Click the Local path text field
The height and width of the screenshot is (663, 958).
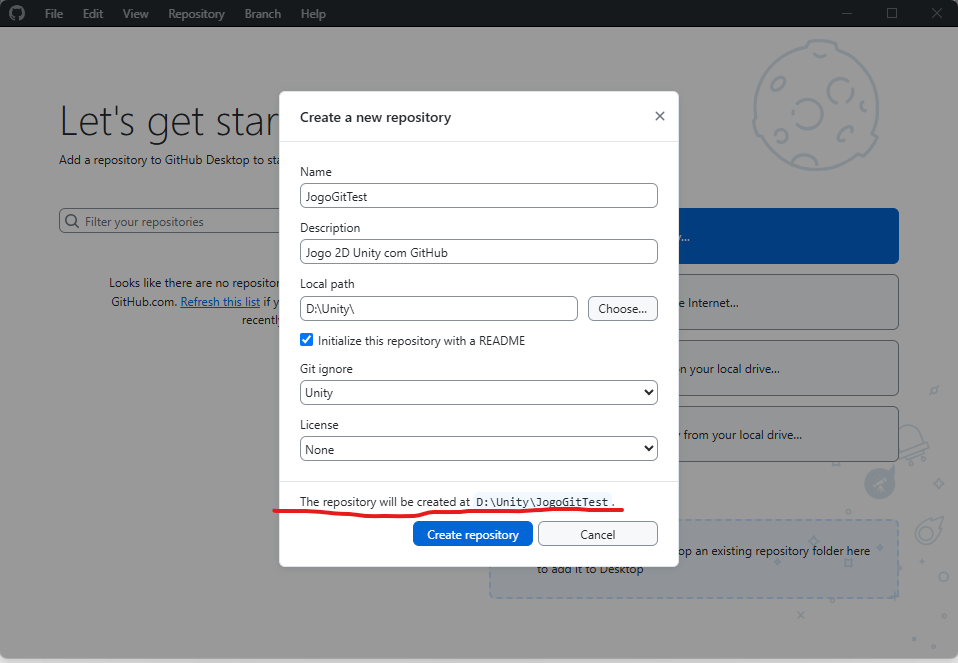point(438,308)
